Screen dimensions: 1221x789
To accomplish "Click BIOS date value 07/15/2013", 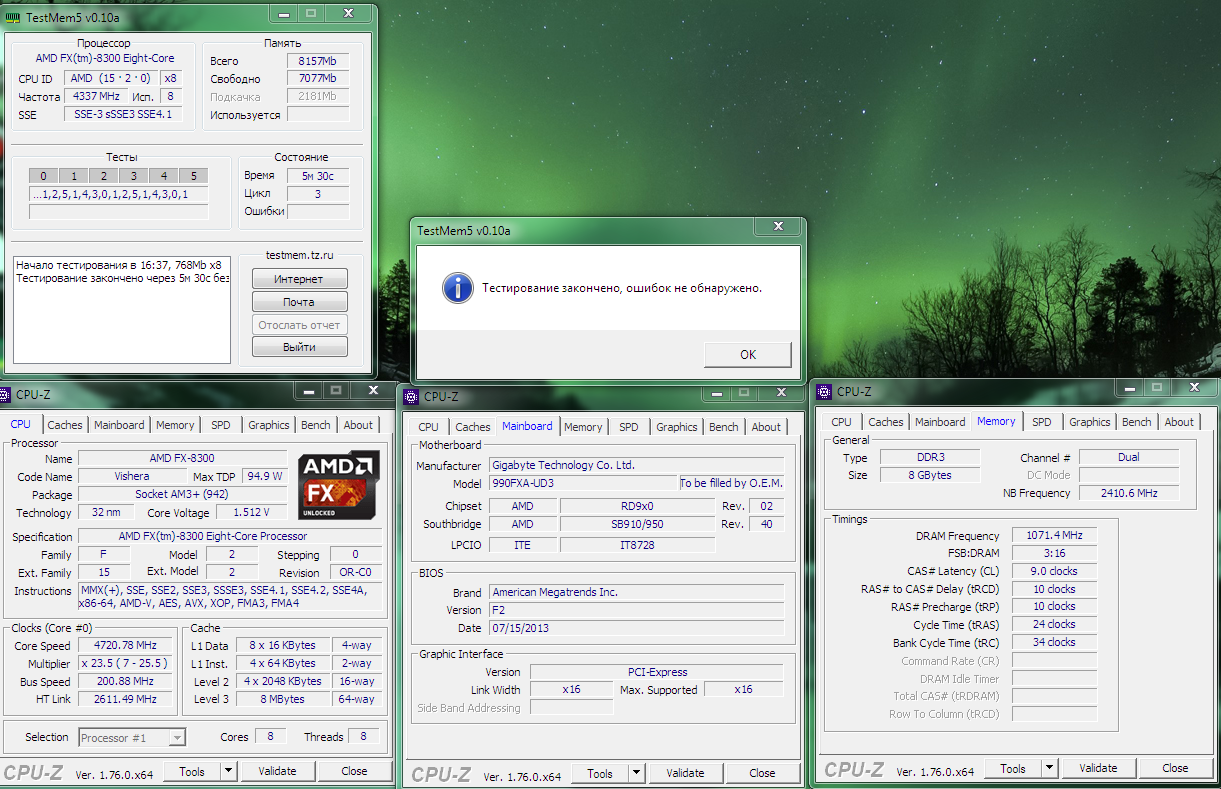I will click(x=637, y=628).
